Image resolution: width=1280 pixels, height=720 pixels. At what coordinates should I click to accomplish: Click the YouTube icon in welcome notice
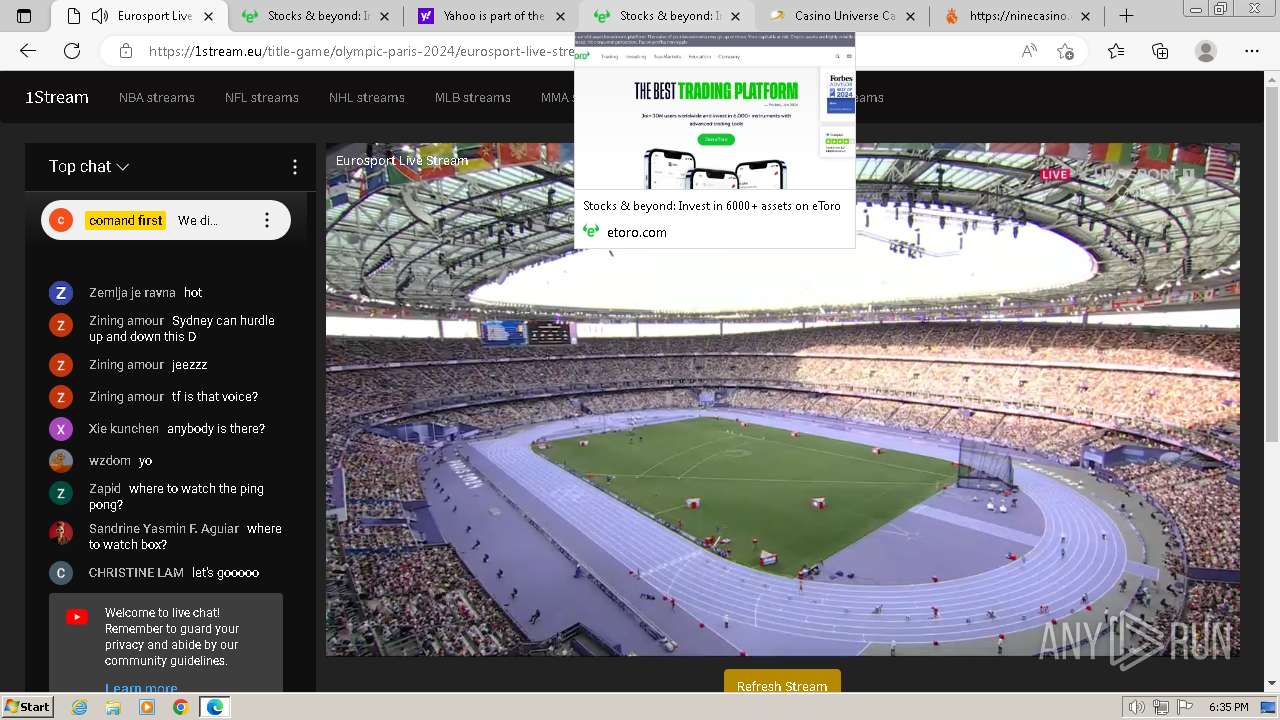click(x=77, y=617)
